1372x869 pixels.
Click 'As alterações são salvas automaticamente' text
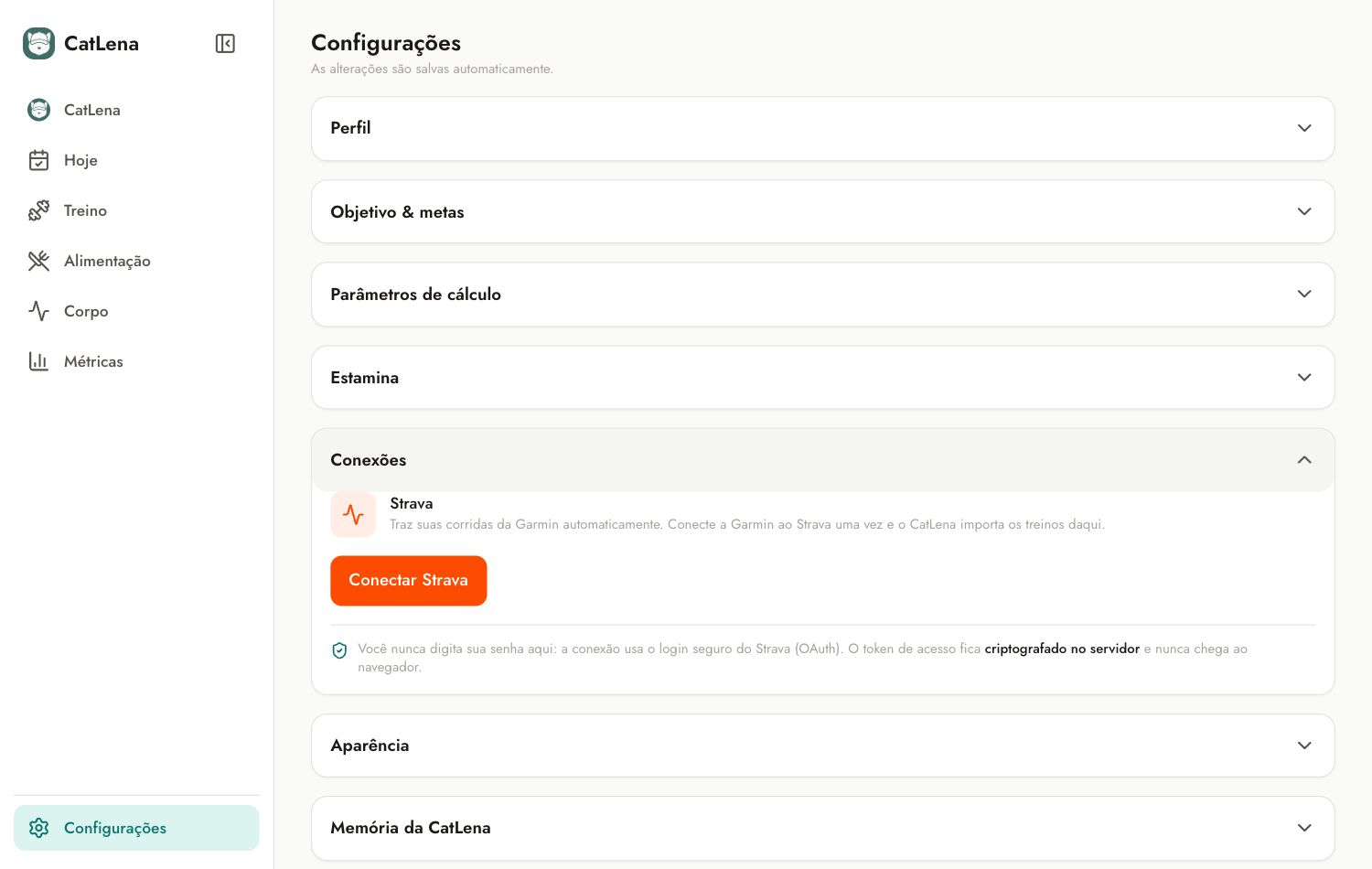click(432, 69)
